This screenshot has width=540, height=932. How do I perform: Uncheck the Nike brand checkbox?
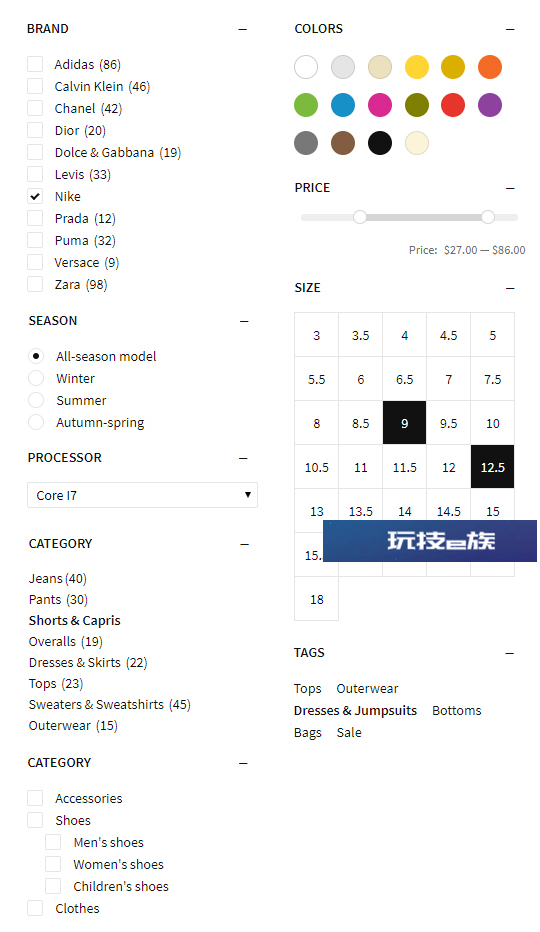35,196
